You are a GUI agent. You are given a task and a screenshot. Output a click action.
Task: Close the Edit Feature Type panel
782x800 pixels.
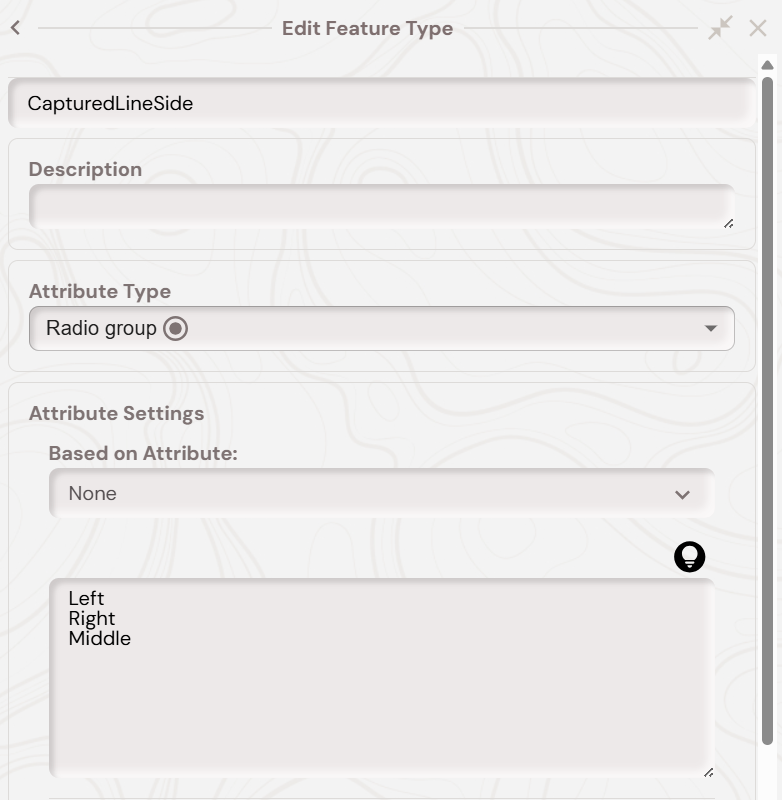(x=758, y=28)
